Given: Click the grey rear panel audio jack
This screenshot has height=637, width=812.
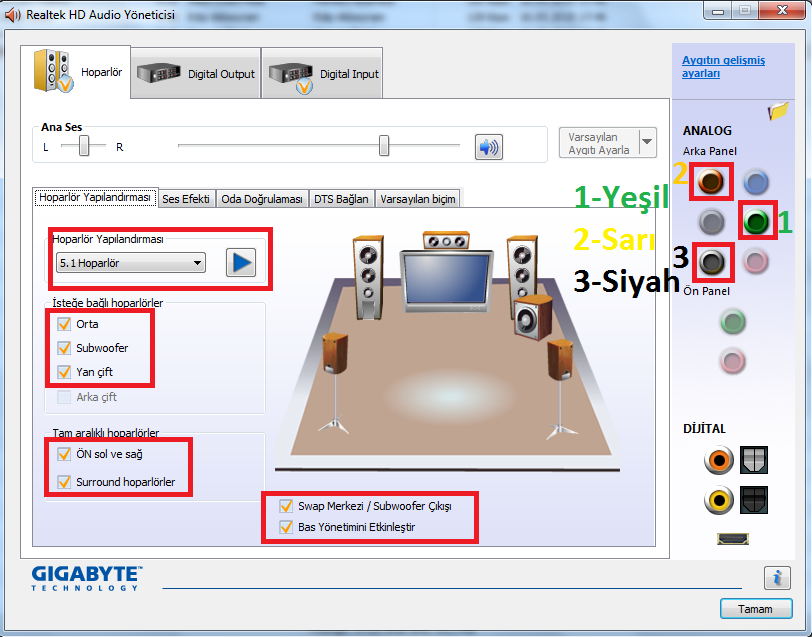Looking at the screenshot, I should 711,222.
